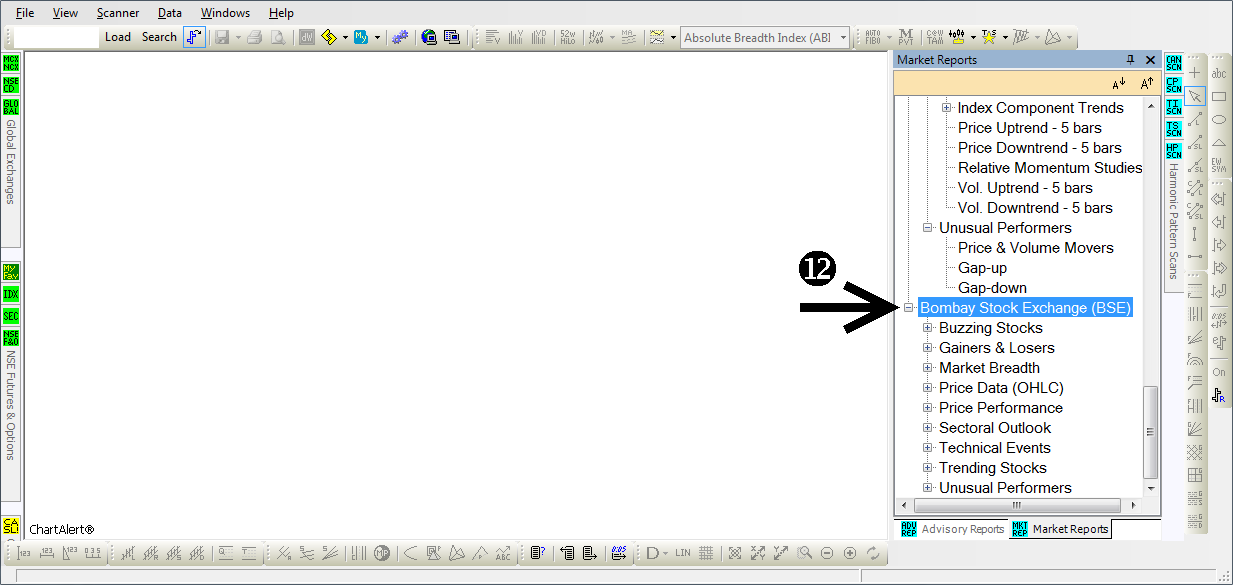Click the zoom-out minus icon on bottom toolbar
The height and width of the screenshot is (585, 1233).
point(827,553)
